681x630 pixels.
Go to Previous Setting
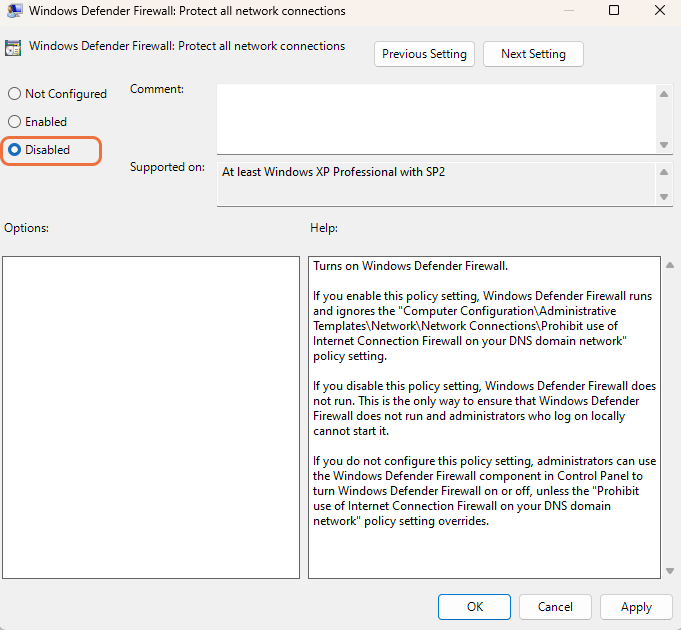tap(424, 54)
